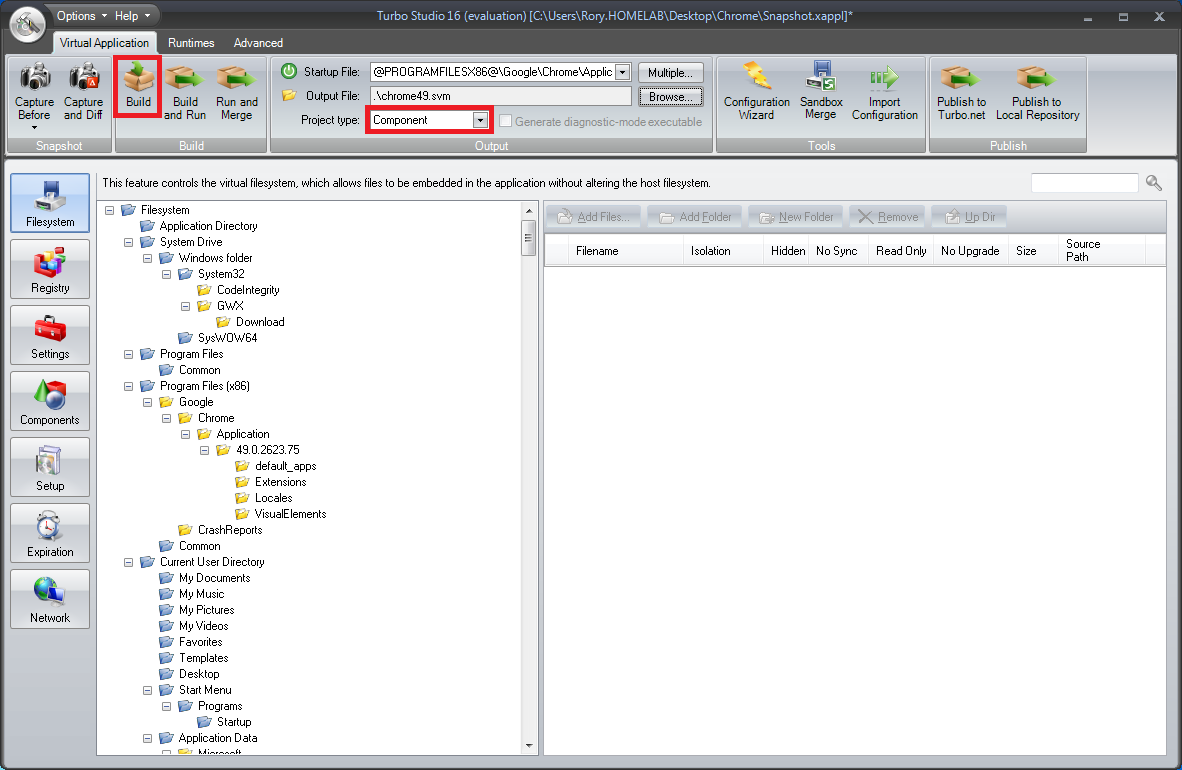Toggle Generate diagnostic-mode executable checkbox
Screen dimensions: 1182x770
coord(506,121)
